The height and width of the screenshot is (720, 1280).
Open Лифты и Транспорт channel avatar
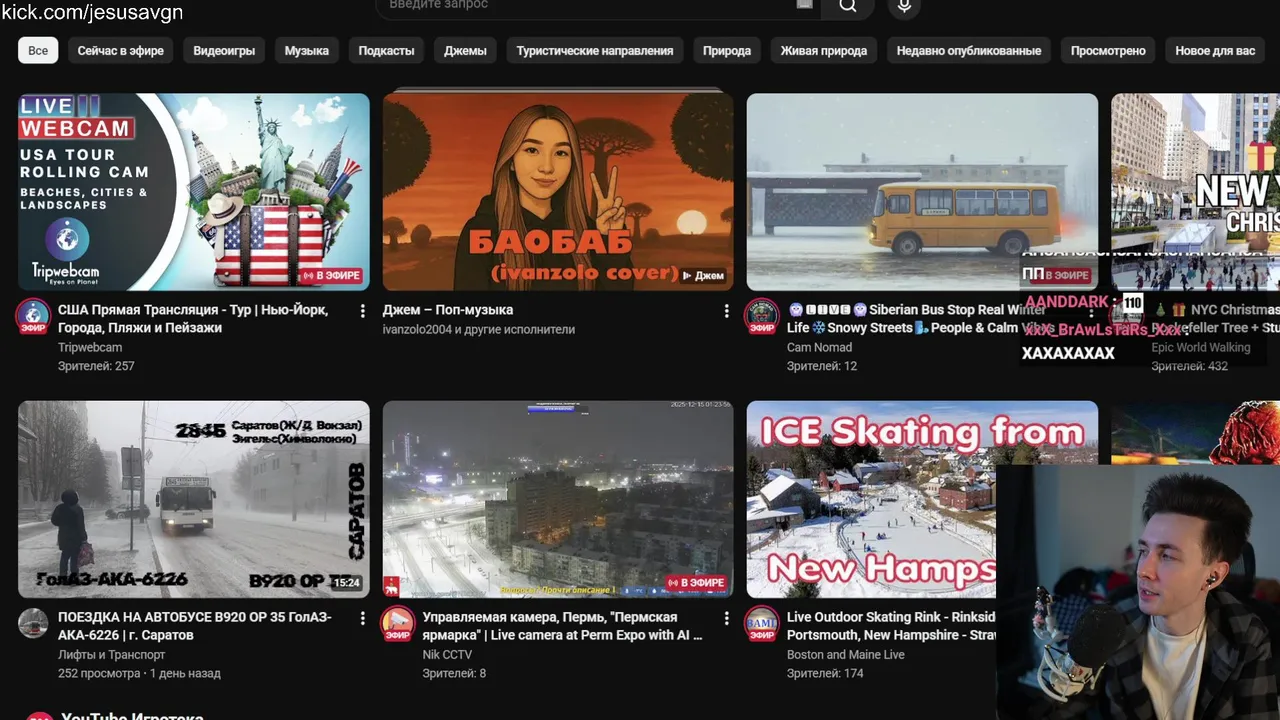tap(33, 624)
